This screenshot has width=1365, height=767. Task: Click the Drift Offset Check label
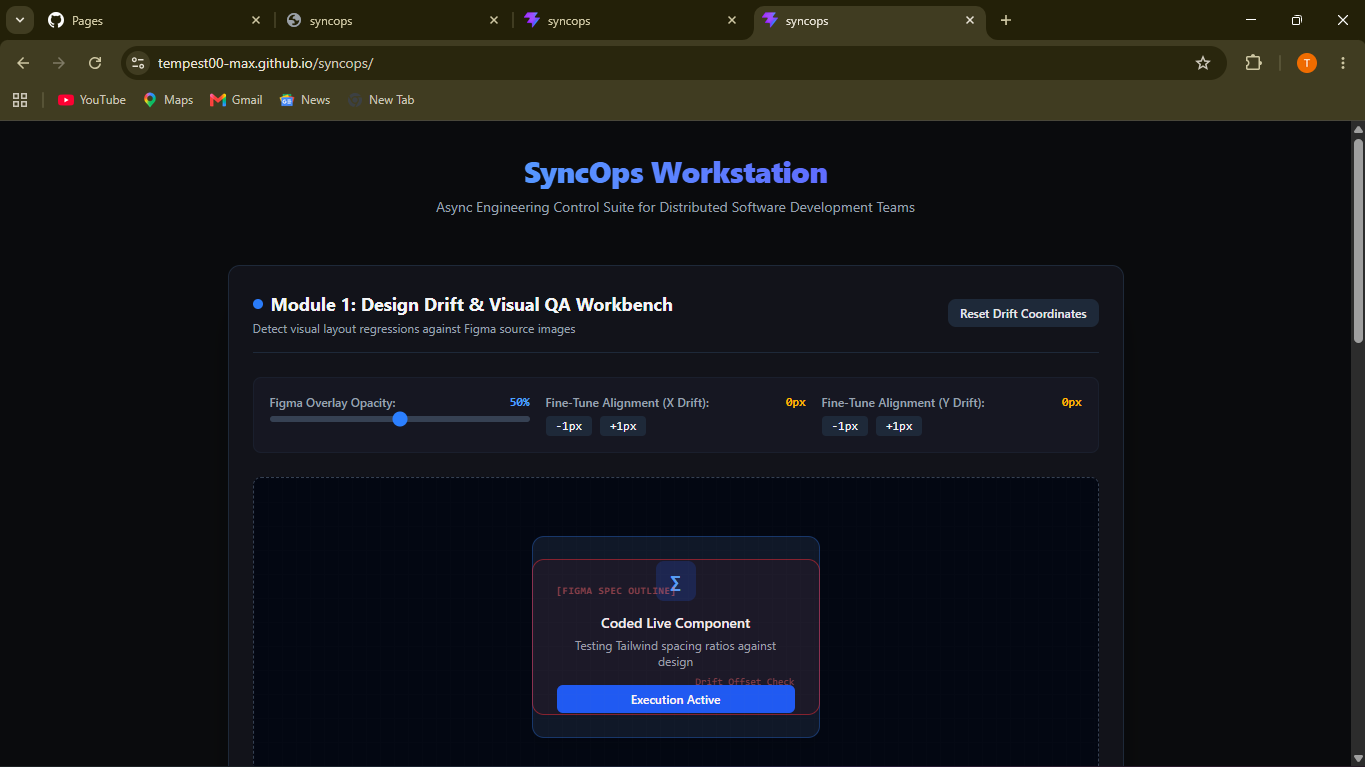pyautogui.click(x=745, y=682)
